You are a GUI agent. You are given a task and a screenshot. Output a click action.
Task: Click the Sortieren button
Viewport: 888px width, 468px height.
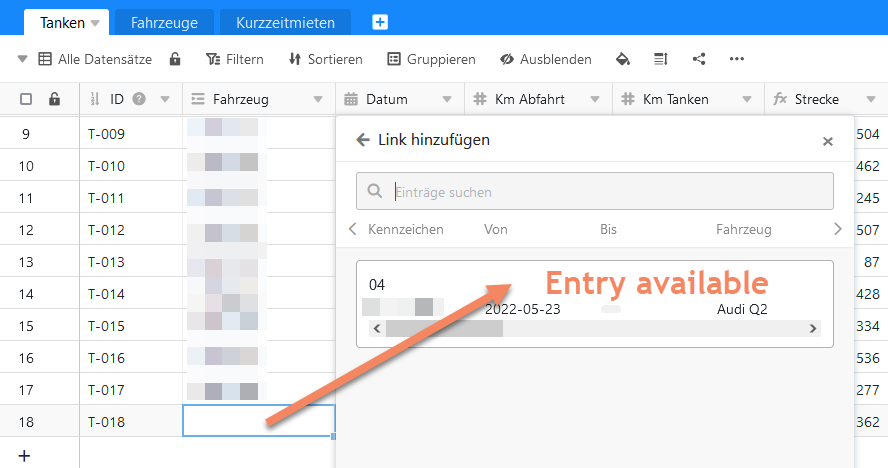coord(325,59)
